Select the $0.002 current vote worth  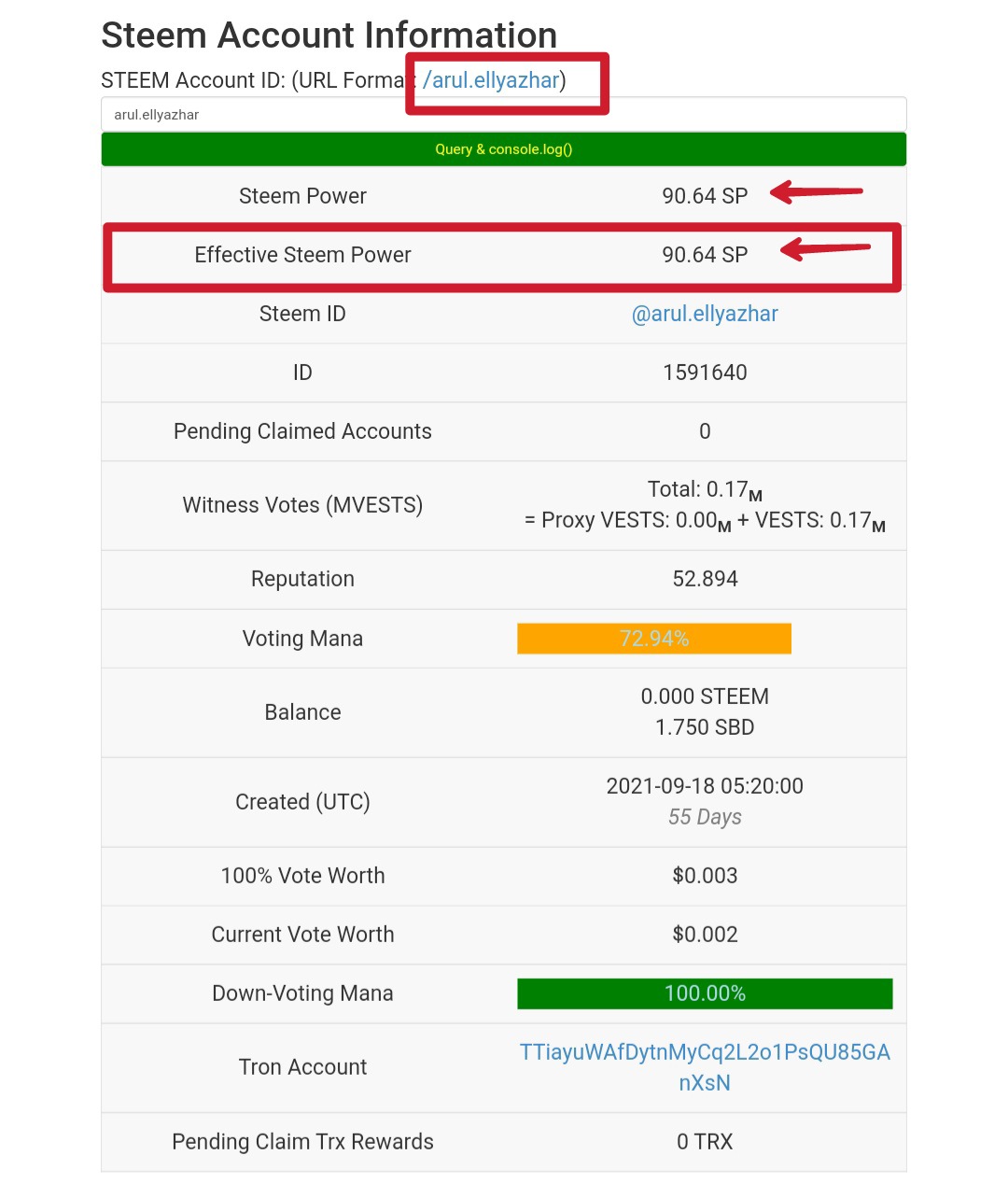coord(705,935)
